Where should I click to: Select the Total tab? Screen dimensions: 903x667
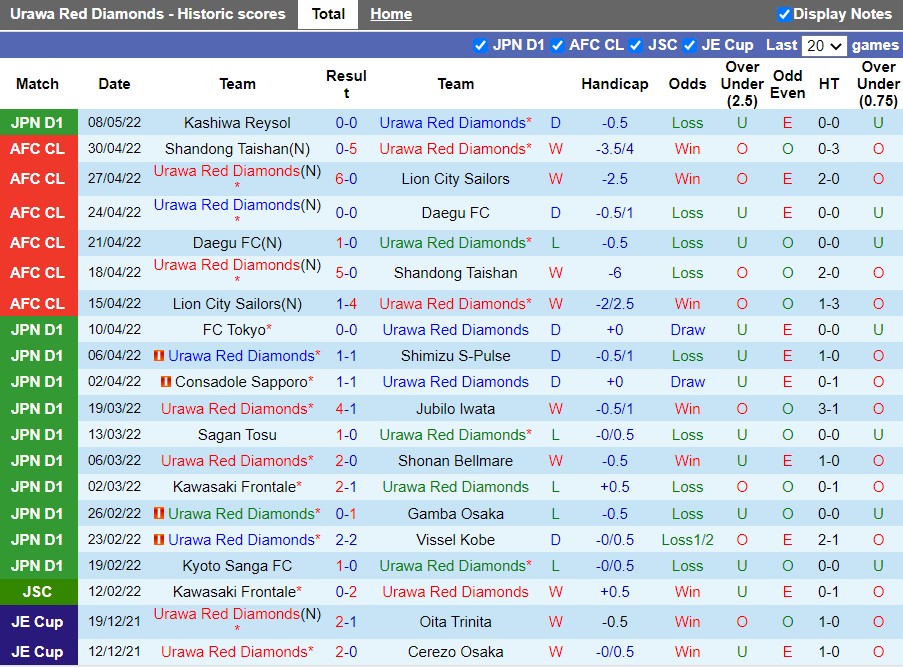click(x=328, y=14)
